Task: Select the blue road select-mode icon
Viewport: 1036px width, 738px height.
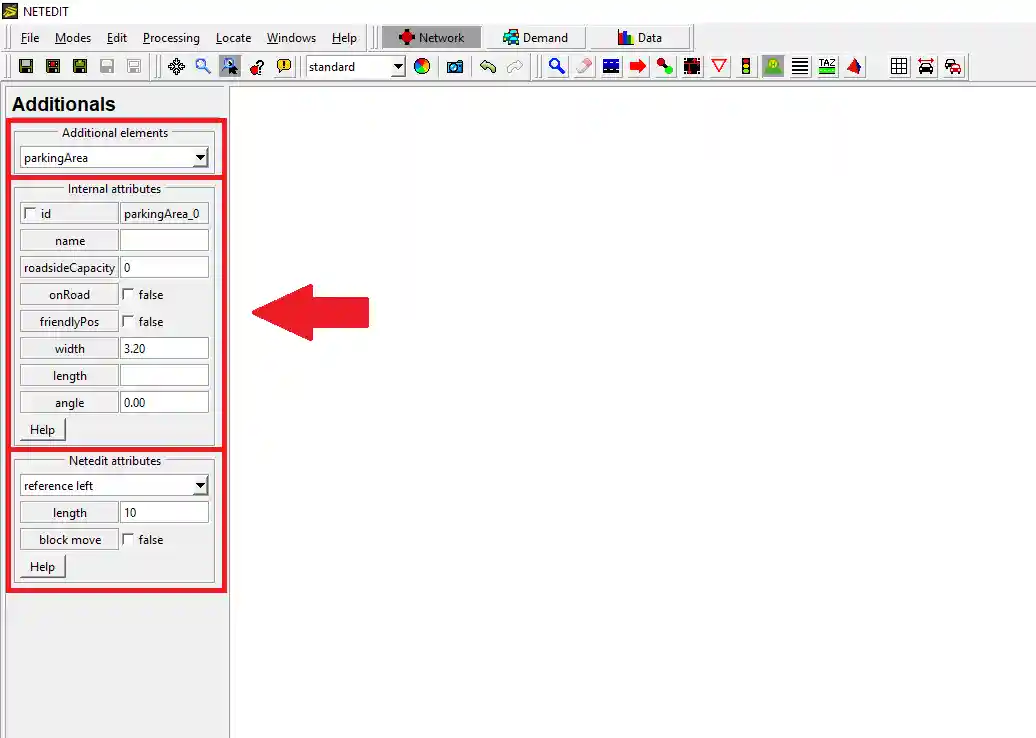Action: (x=611, y=67)
